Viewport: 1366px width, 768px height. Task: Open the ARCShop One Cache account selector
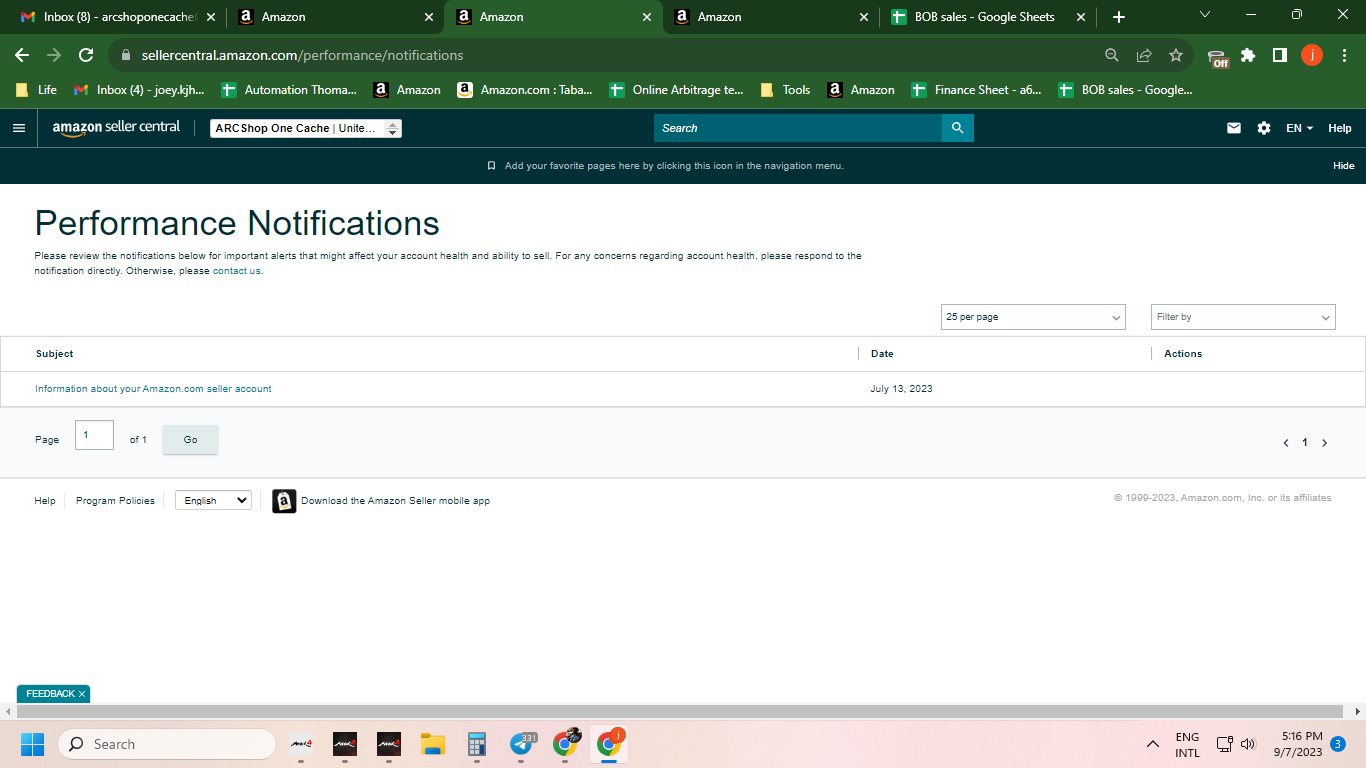(306, 128)
